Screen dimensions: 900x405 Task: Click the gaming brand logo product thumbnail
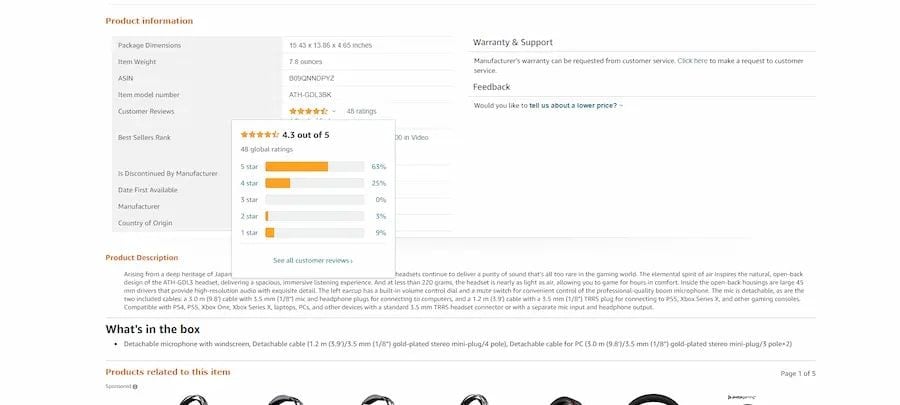coord(742,398)
